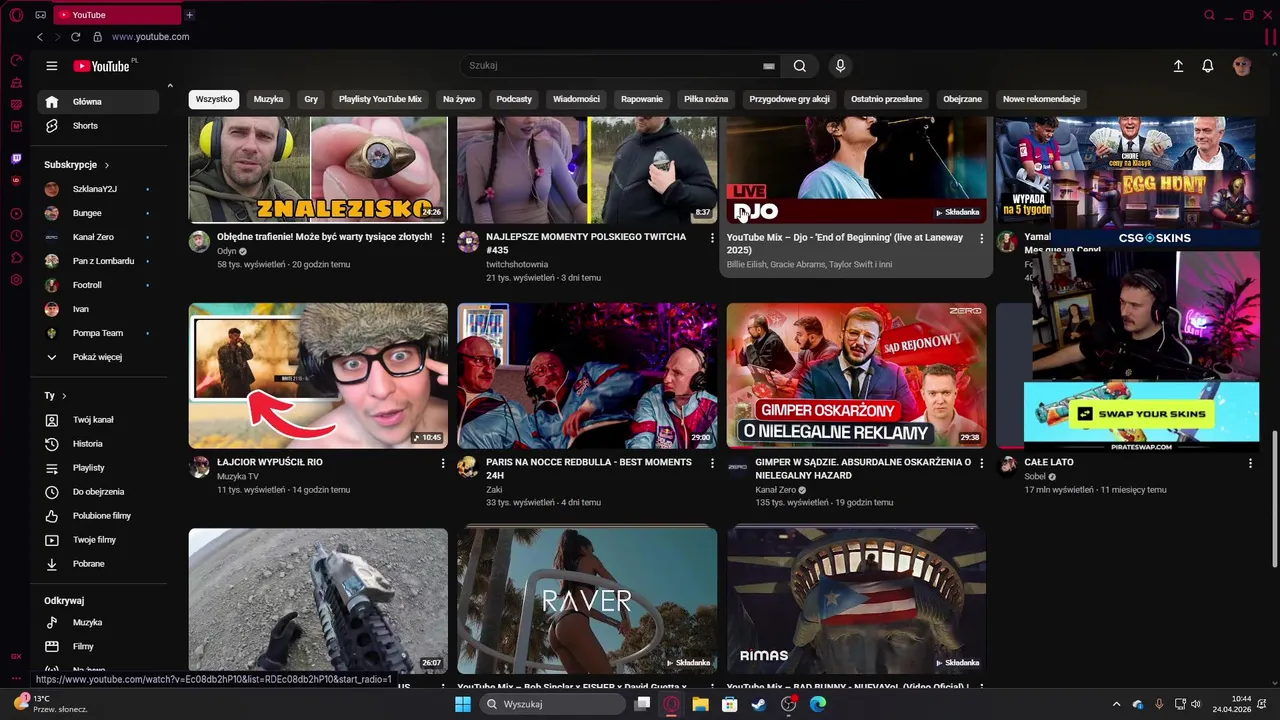Open Twitch in Opera sidebar

[16, 158]
